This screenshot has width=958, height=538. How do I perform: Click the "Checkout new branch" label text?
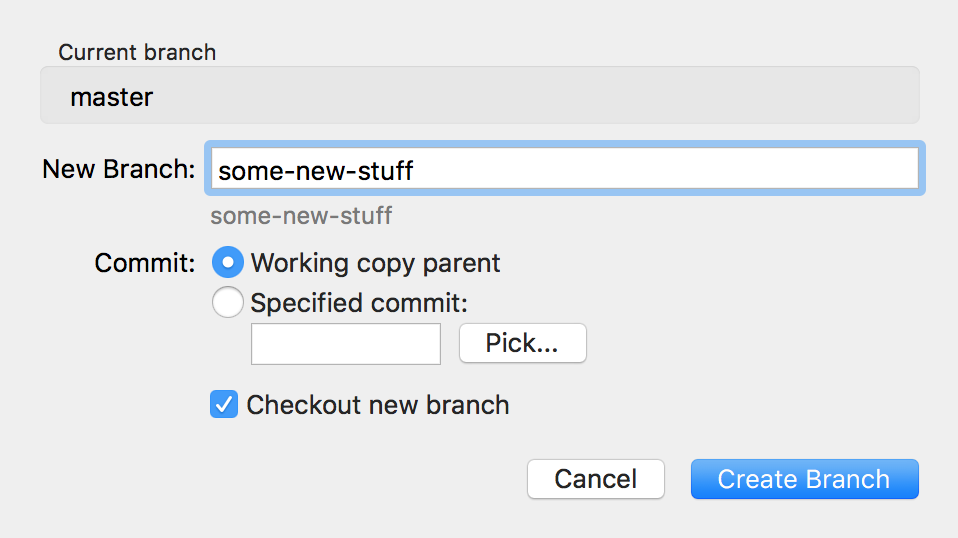[378, 405]
